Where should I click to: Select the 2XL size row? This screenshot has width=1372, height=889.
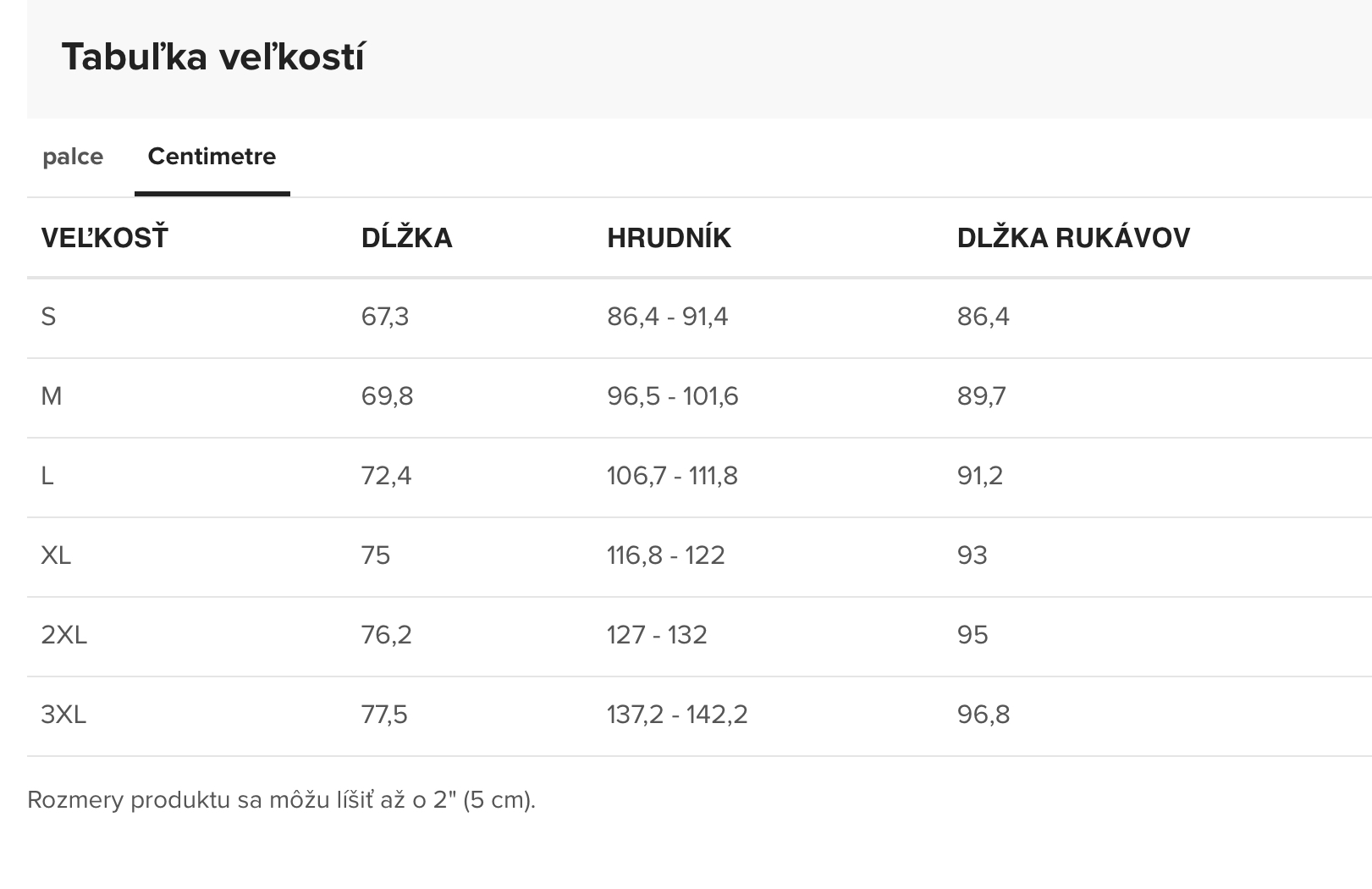click(x=699, y=636)
